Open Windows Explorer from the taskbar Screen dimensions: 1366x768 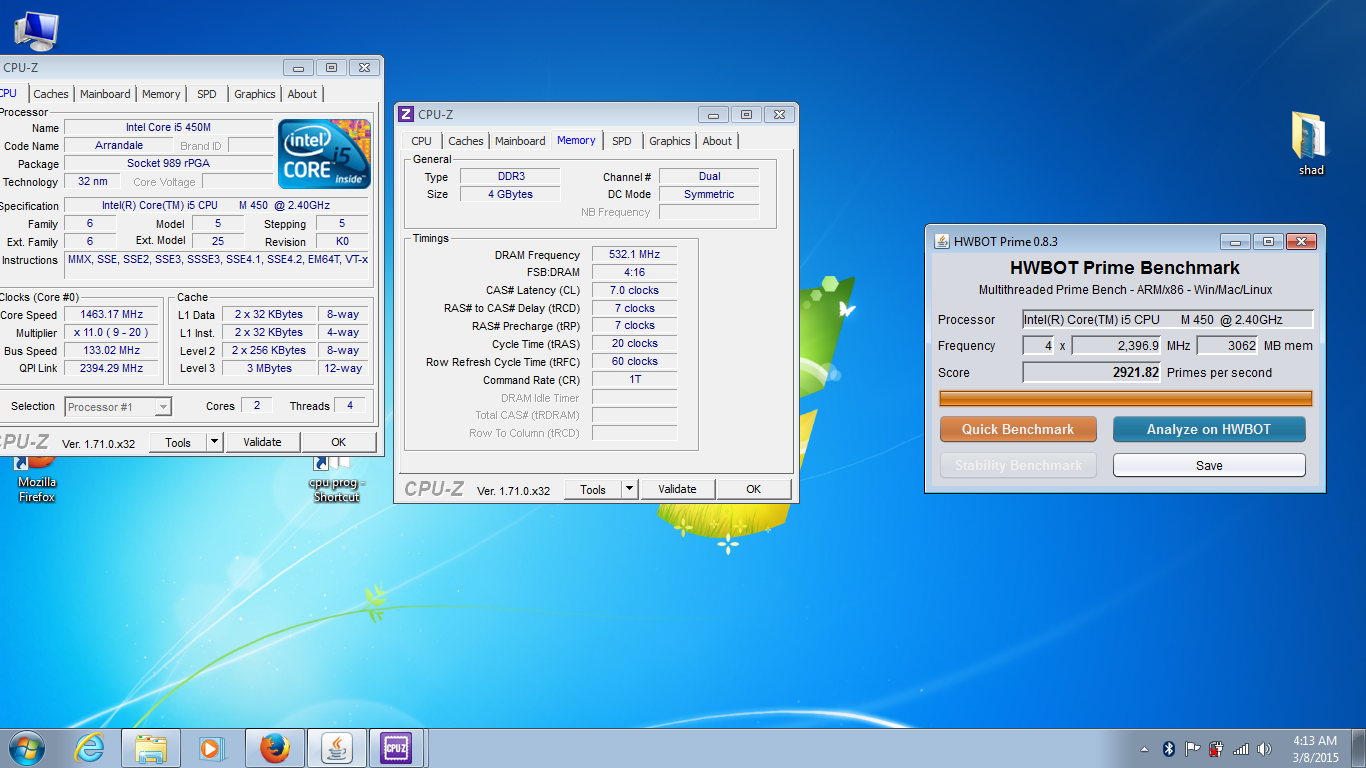151,748
